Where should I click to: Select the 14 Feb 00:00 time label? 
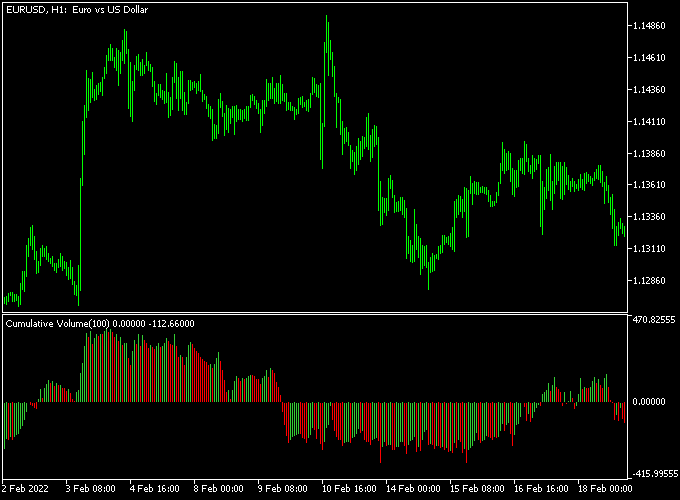tap(411, 489)
